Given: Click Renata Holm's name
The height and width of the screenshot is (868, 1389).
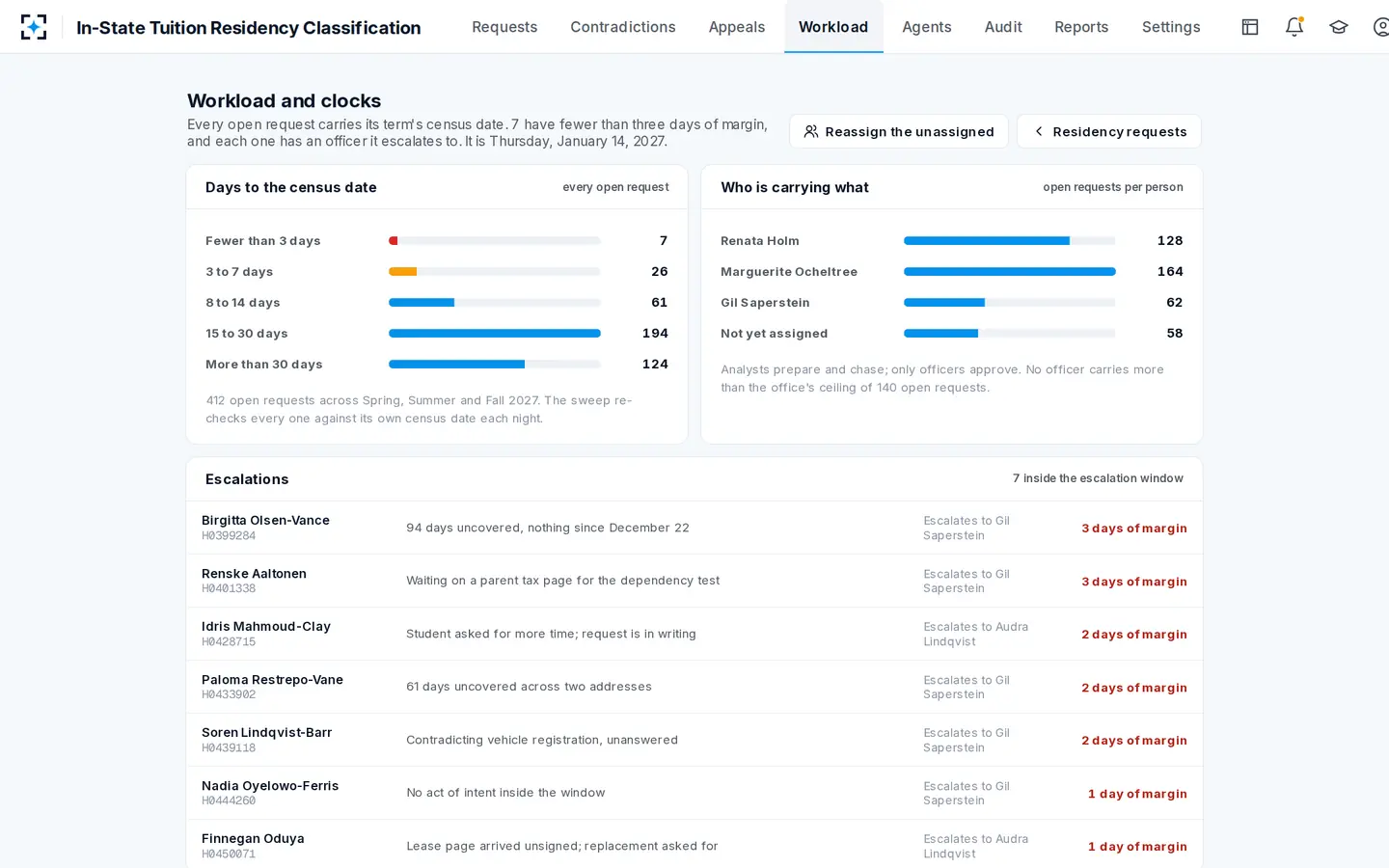Looking at the screenshot, I should pos(760,241).
